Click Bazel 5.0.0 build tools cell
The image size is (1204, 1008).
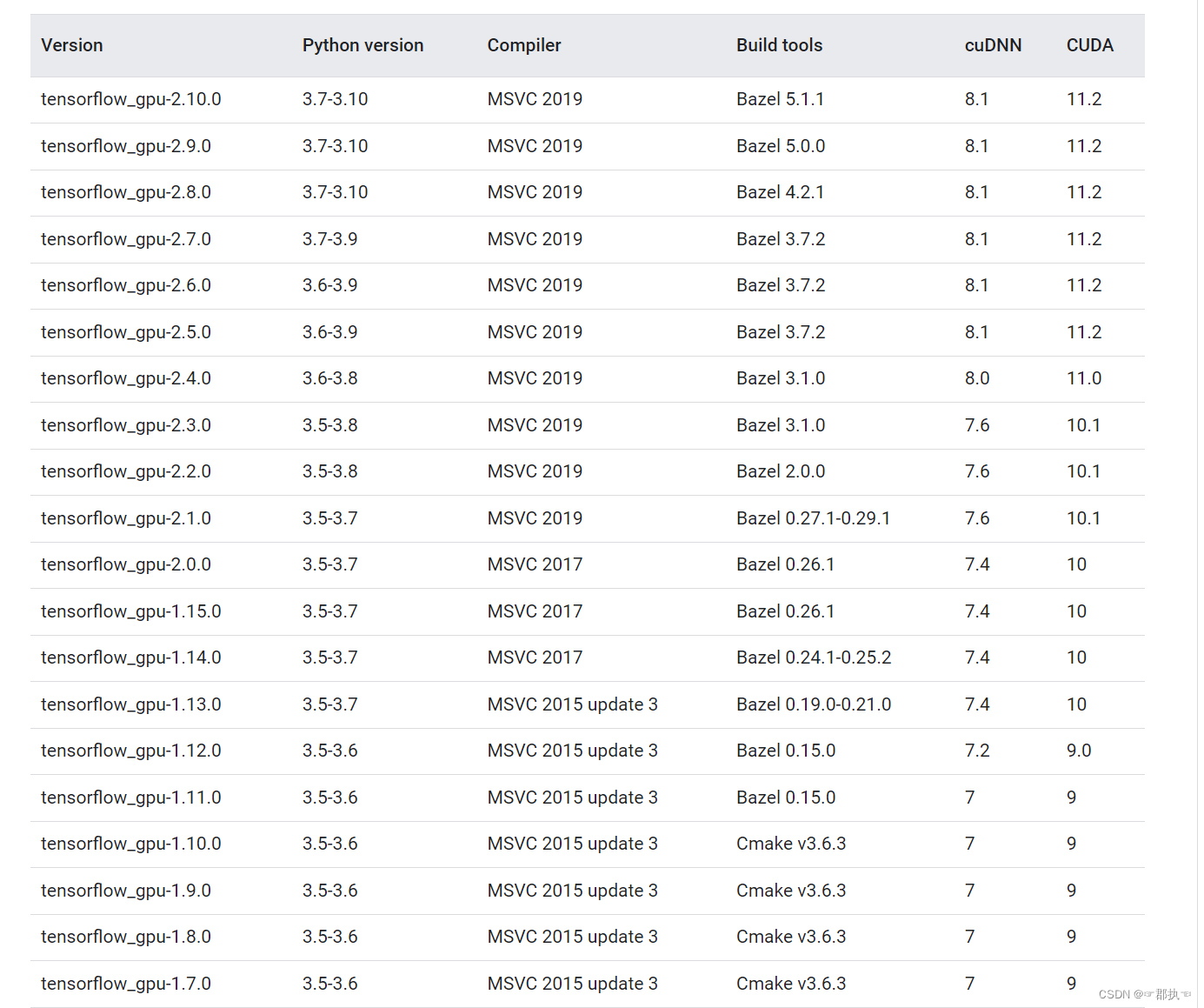781,146
